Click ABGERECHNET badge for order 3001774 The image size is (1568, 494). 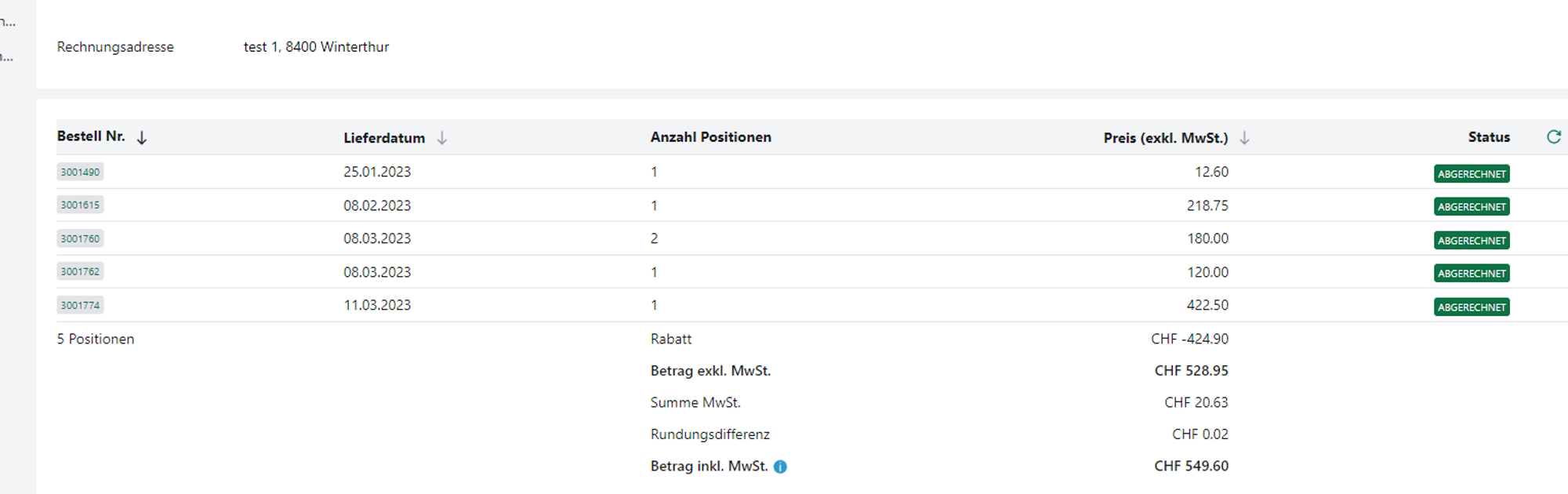point(1472,307)
